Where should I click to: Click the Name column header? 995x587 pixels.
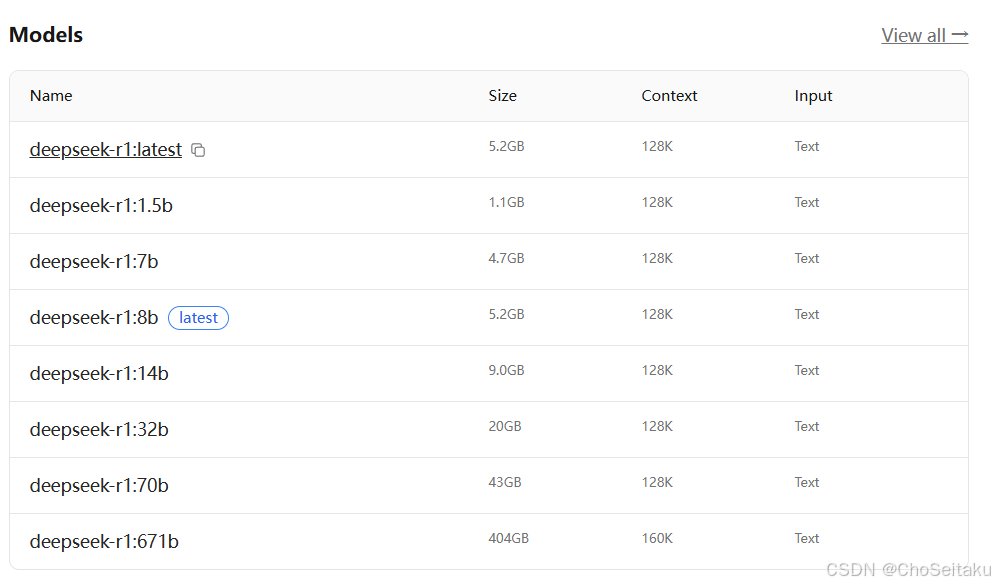[51, 96]
